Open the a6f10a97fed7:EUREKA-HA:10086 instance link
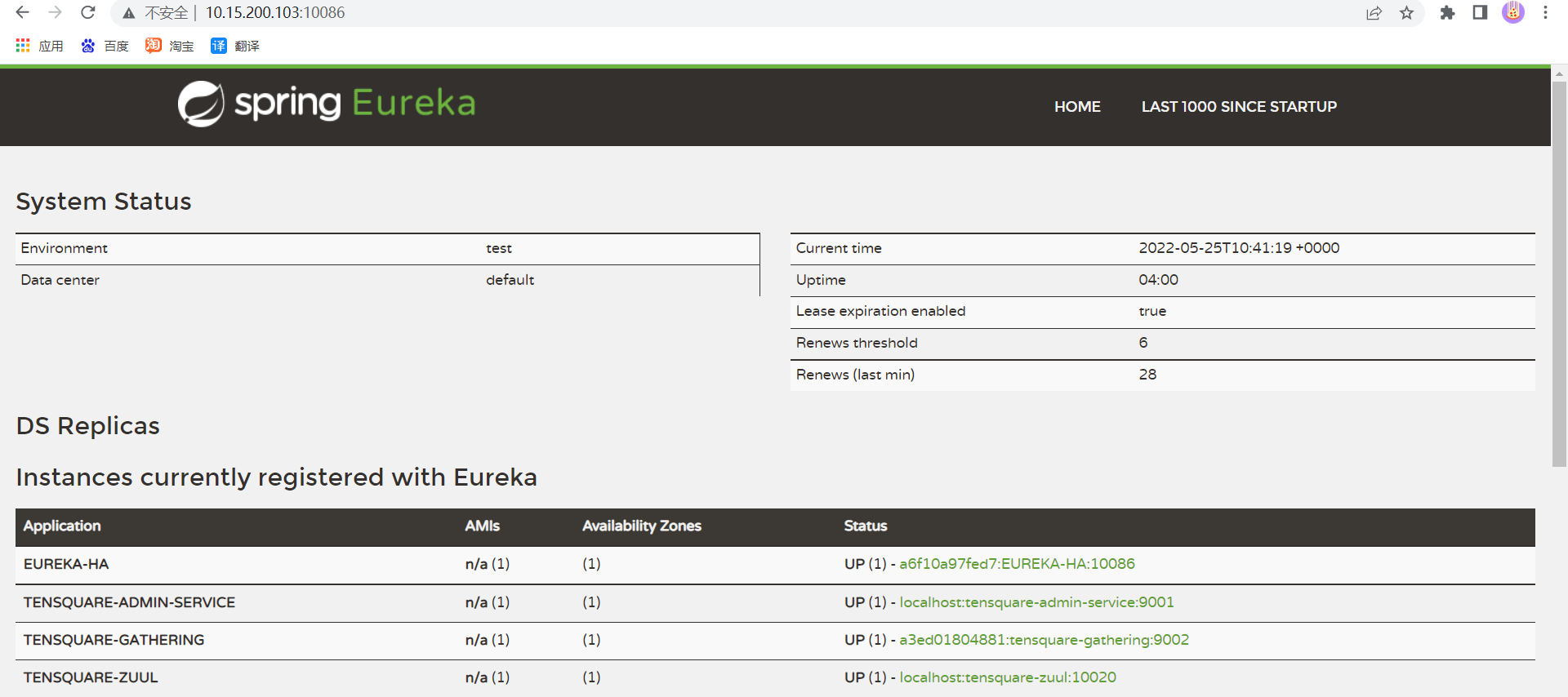The width and height of the screenshot is (1568, 697). [1017, 564]
